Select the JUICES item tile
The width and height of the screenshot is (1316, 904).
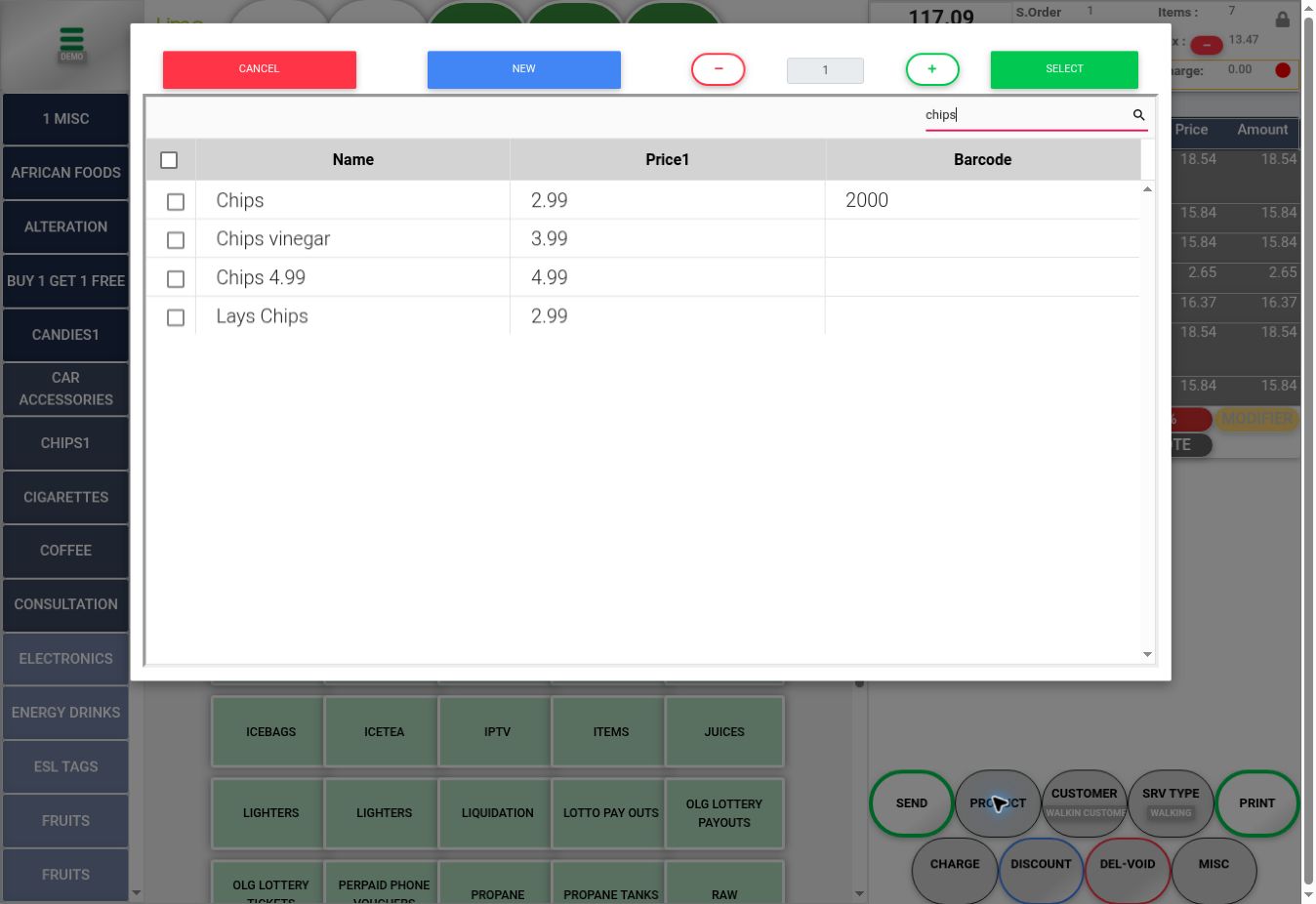point(724,731)
